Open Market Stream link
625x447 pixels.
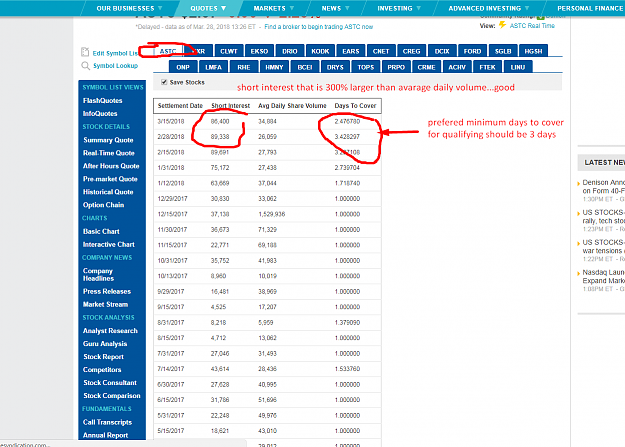point(106,304)
